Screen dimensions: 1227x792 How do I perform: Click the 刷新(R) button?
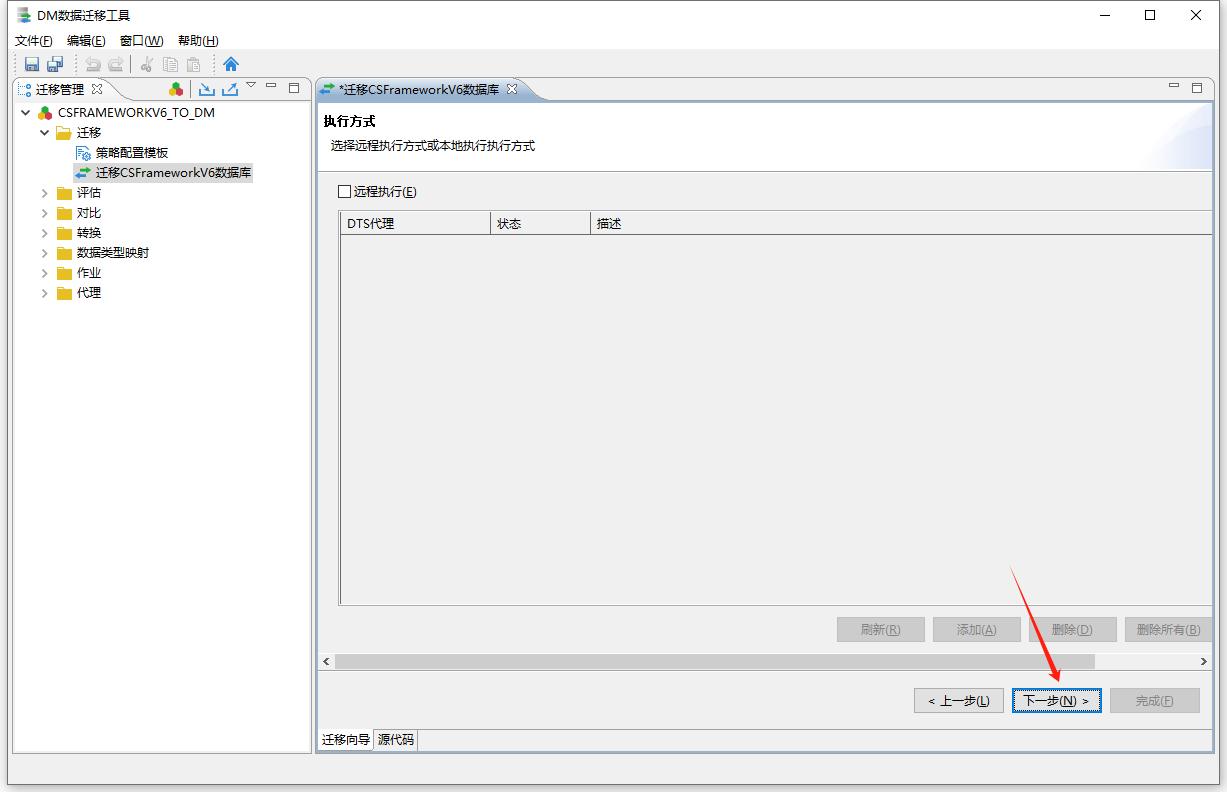point(881,630)
